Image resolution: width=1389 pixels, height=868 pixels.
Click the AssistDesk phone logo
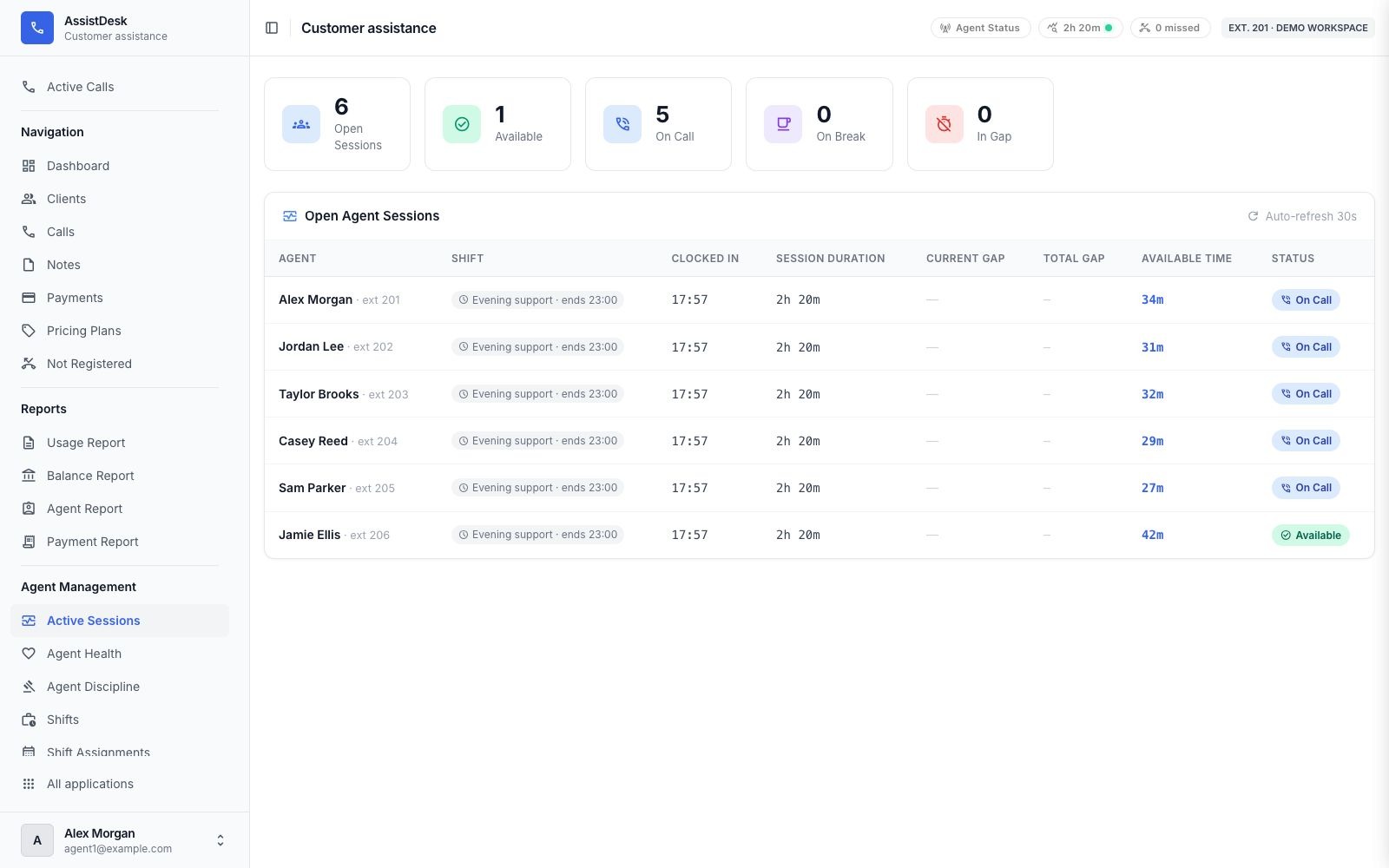pyautogui.click(x=37, y=28)
